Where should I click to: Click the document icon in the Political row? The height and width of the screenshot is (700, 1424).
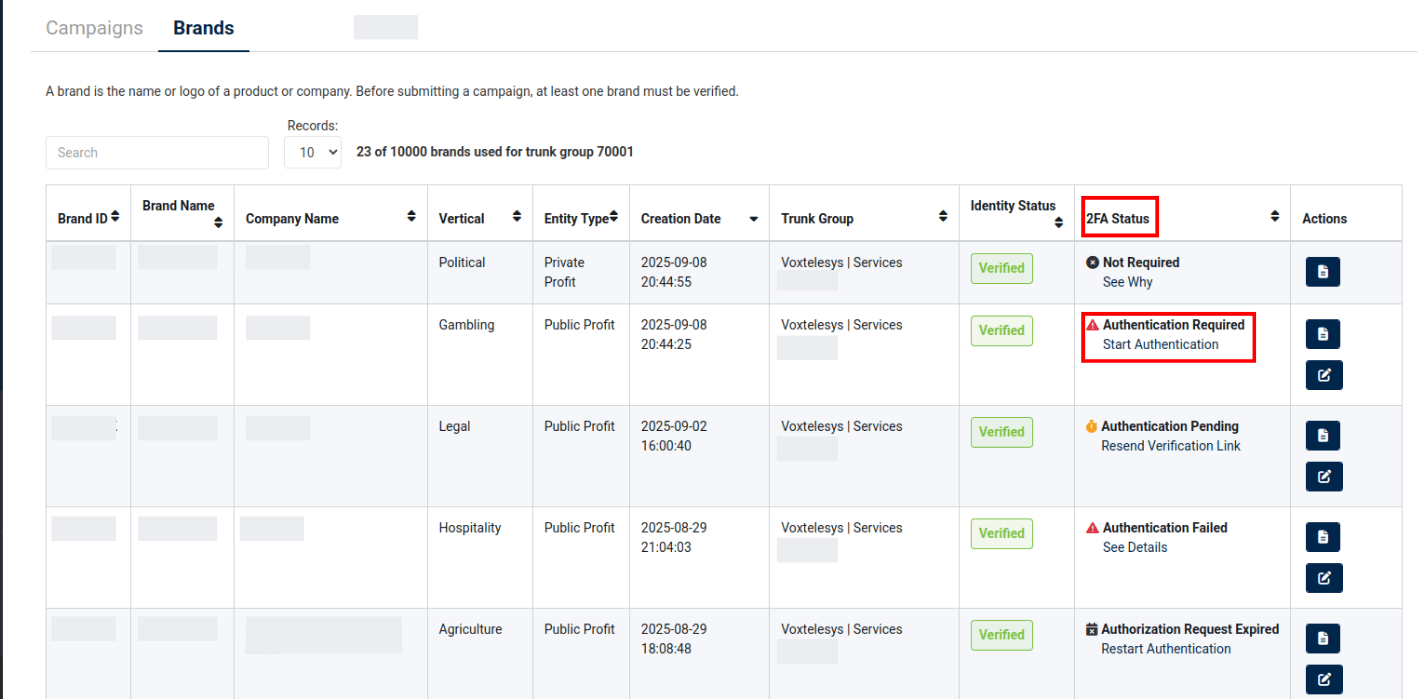coord(1323,272)
